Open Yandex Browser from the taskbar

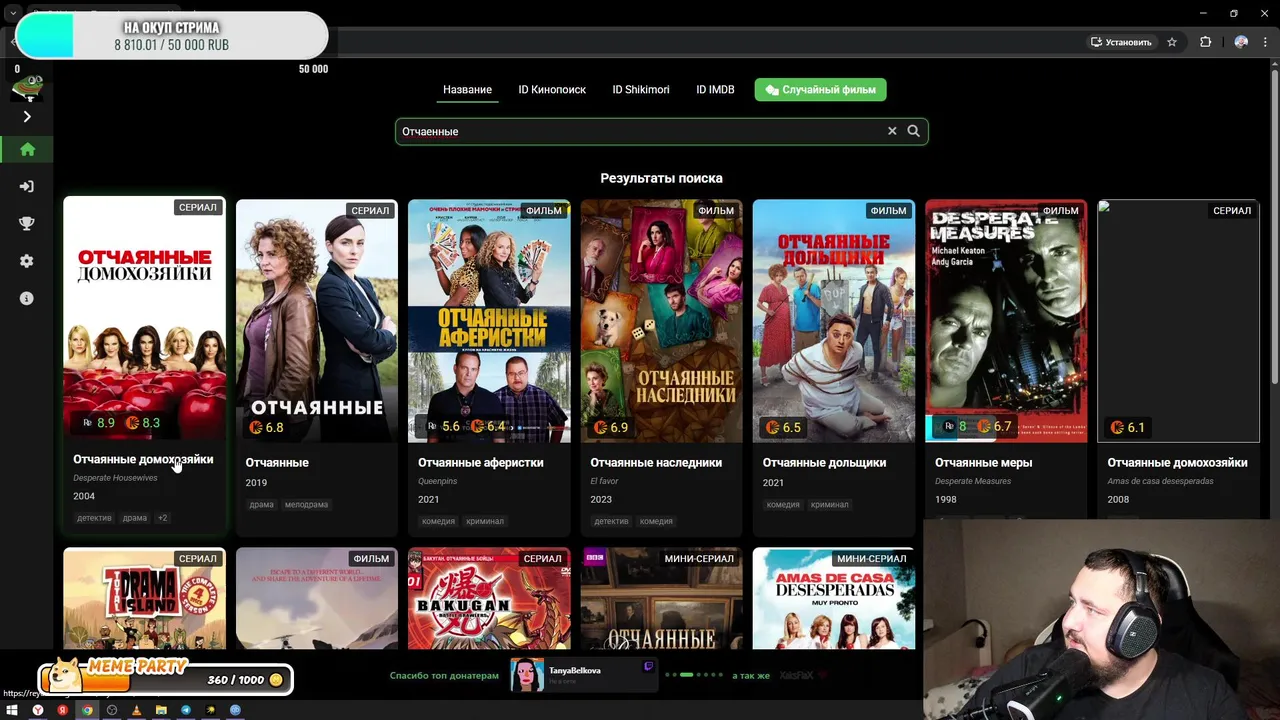click(38, 710)
